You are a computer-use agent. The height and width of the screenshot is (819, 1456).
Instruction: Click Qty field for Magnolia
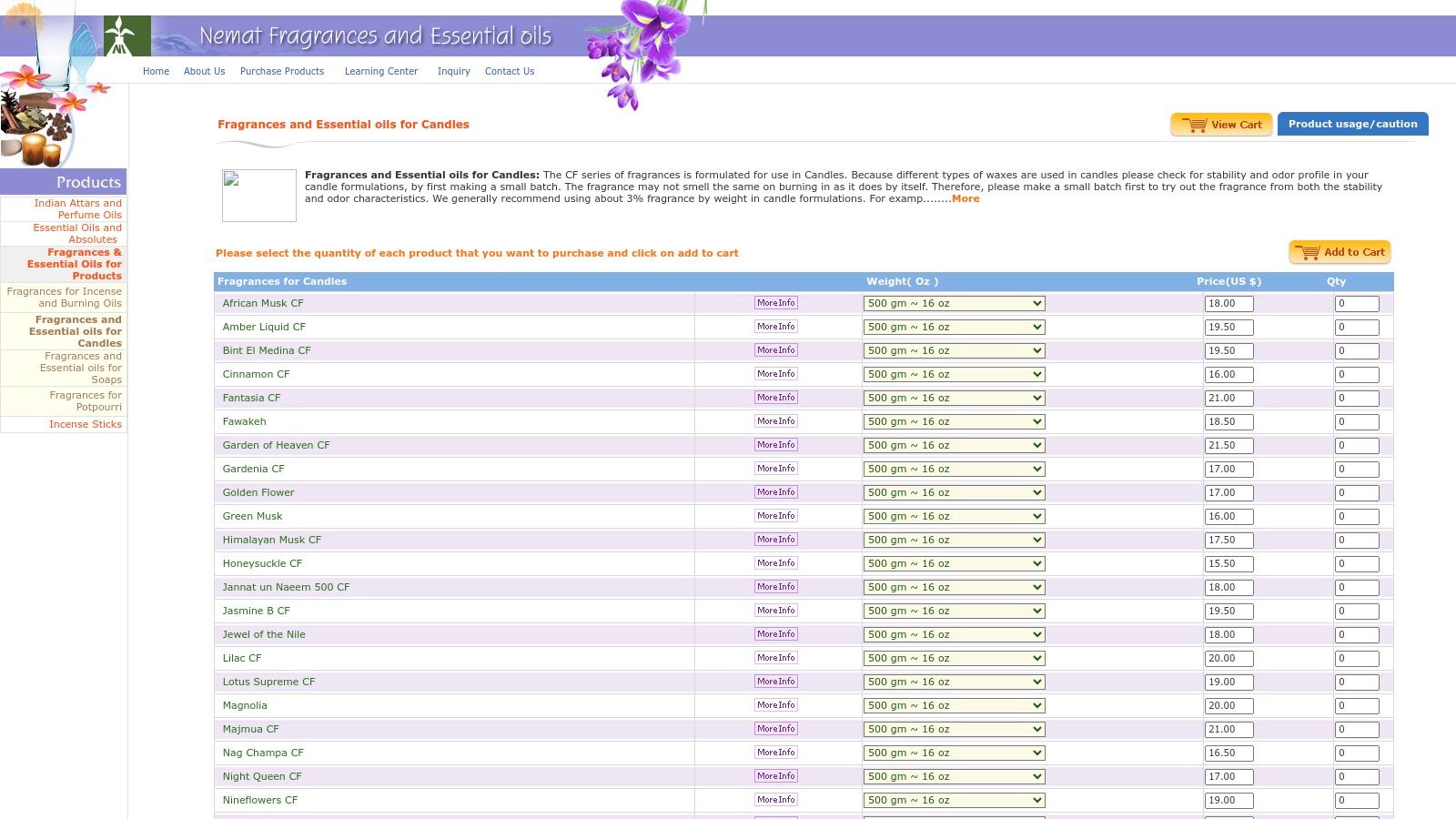pos(1357,706)
